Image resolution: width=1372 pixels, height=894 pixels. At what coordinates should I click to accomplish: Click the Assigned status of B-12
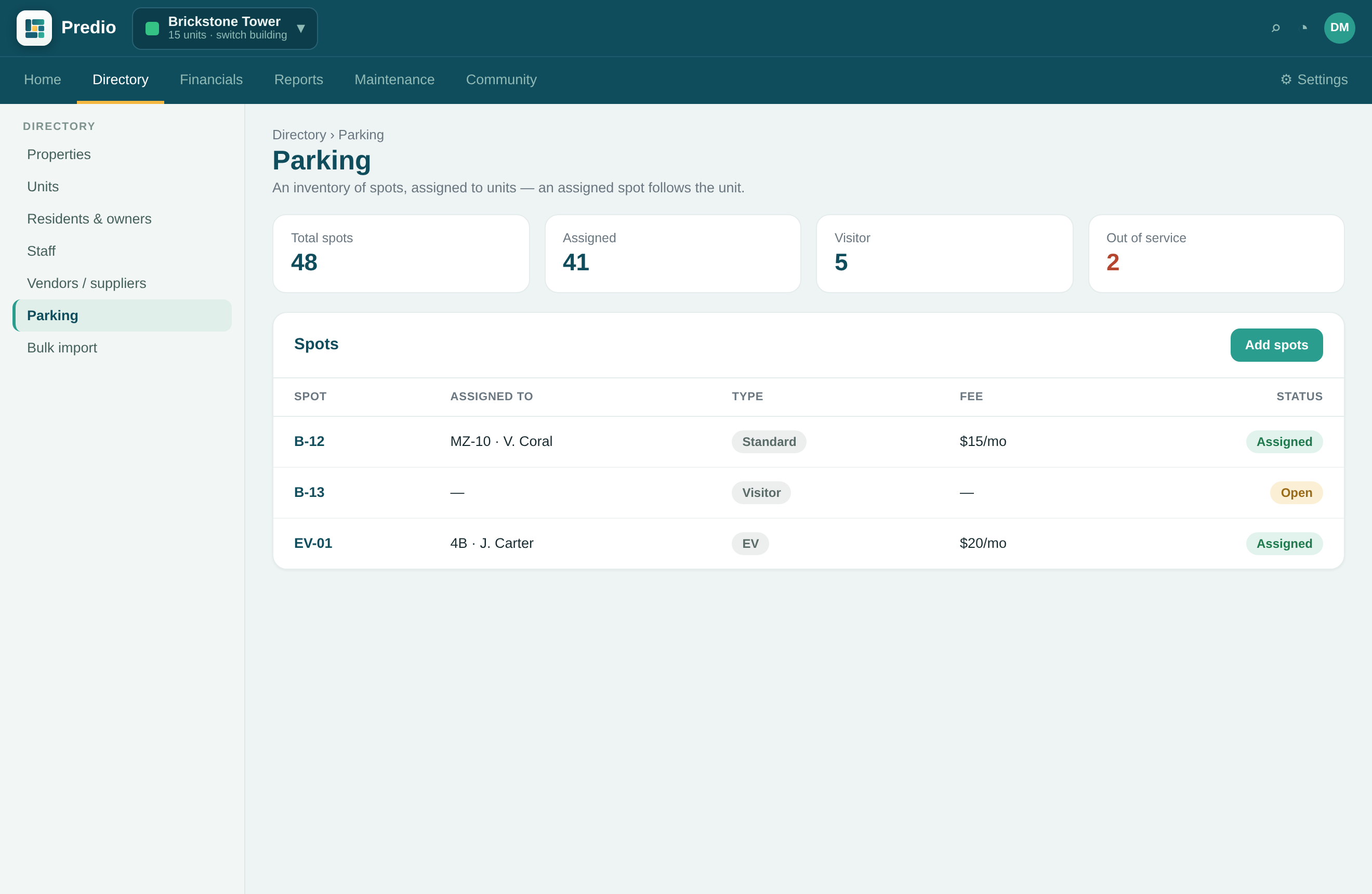pyautogui.click(x=1284, y=441)
